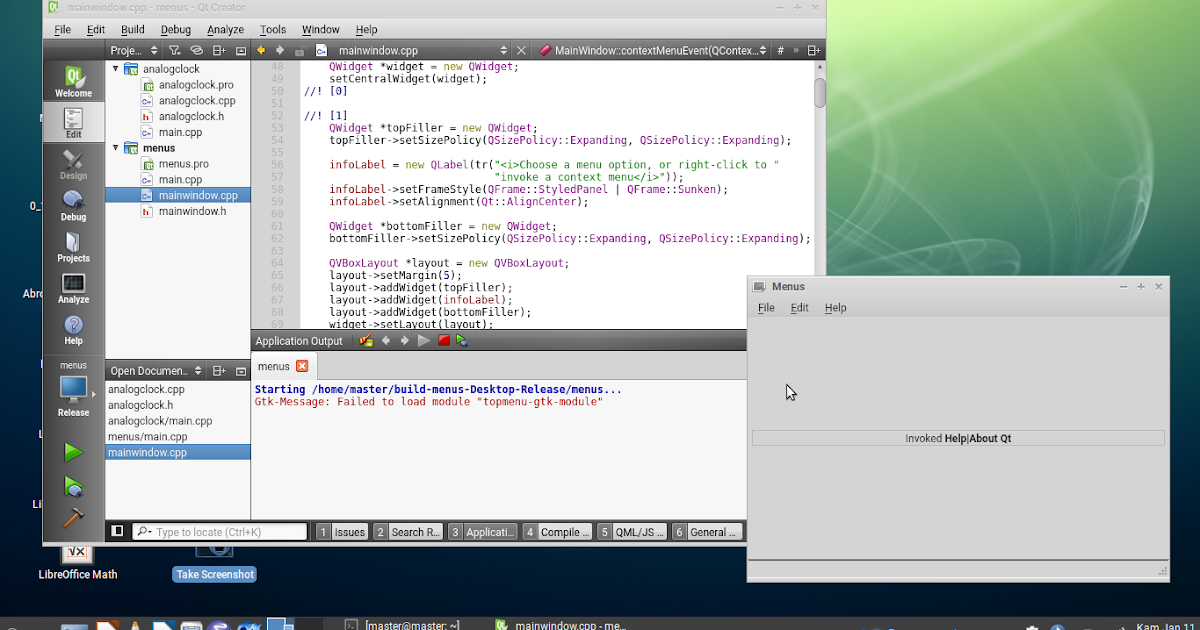Open the Tools menu

pos(272,29)
